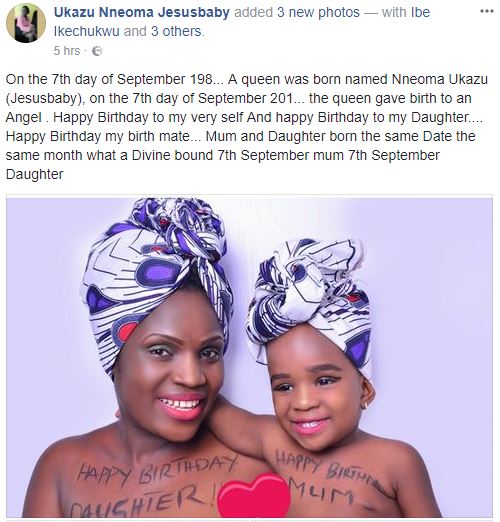Image resolution: width=500 pixels, height=522 pixels.
Task: Click the Ikechukwu name on second line
Action: 87,31
